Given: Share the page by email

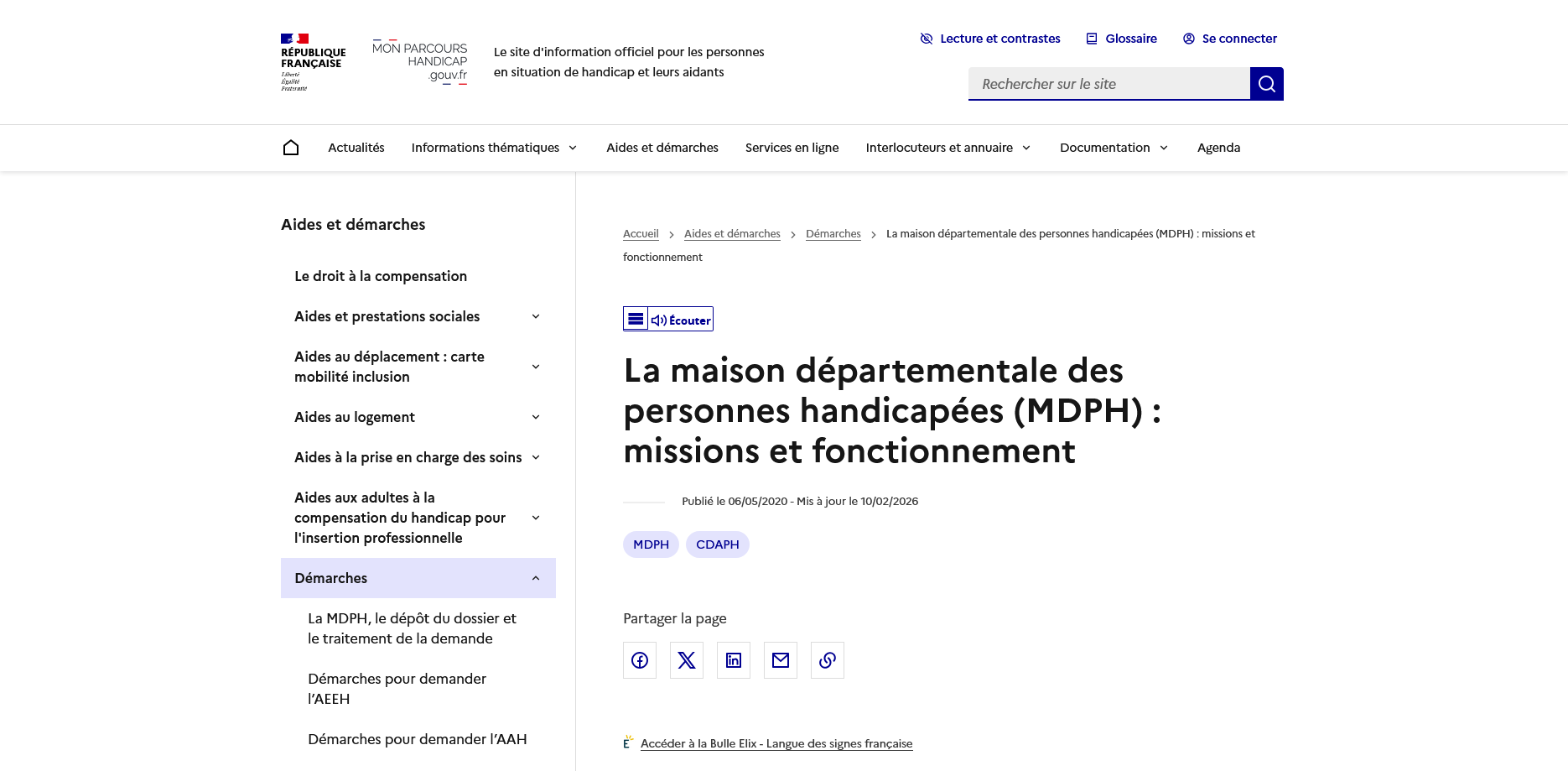Looking at the screenshot, I should (780, 660).
